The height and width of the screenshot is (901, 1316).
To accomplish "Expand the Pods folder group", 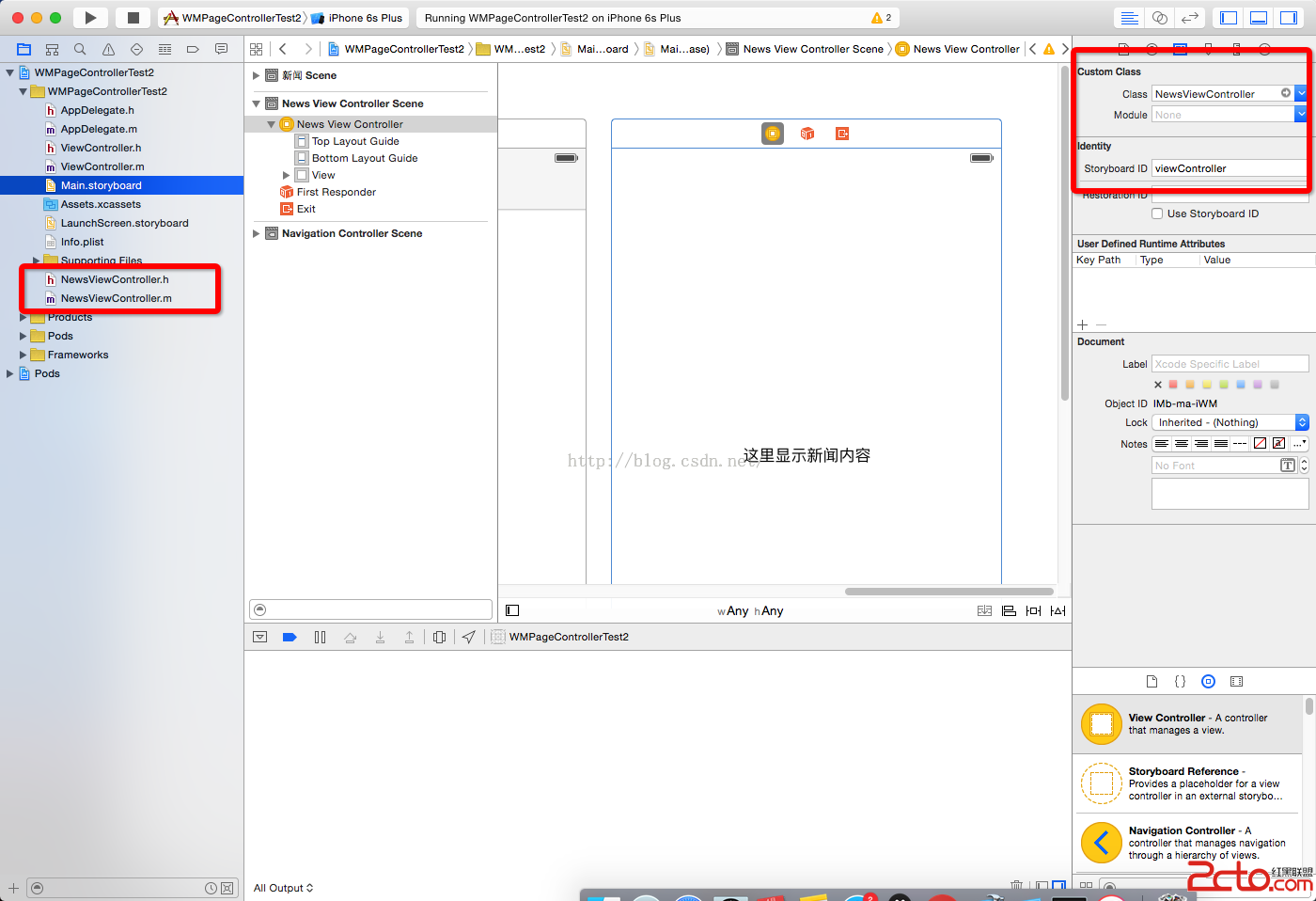I will [23, 336].
